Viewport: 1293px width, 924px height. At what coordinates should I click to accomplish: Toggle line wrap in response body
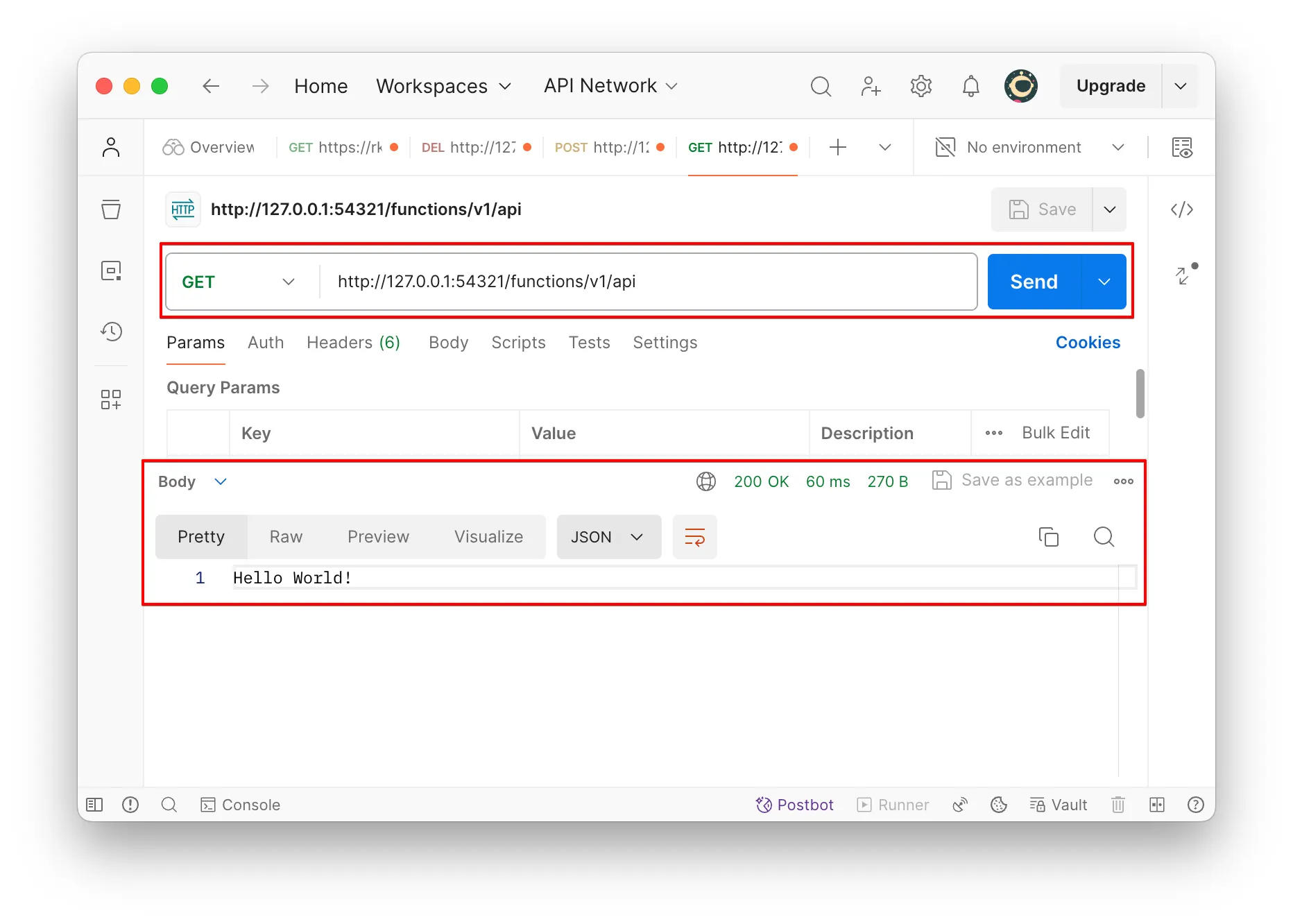tap(694, 536)
